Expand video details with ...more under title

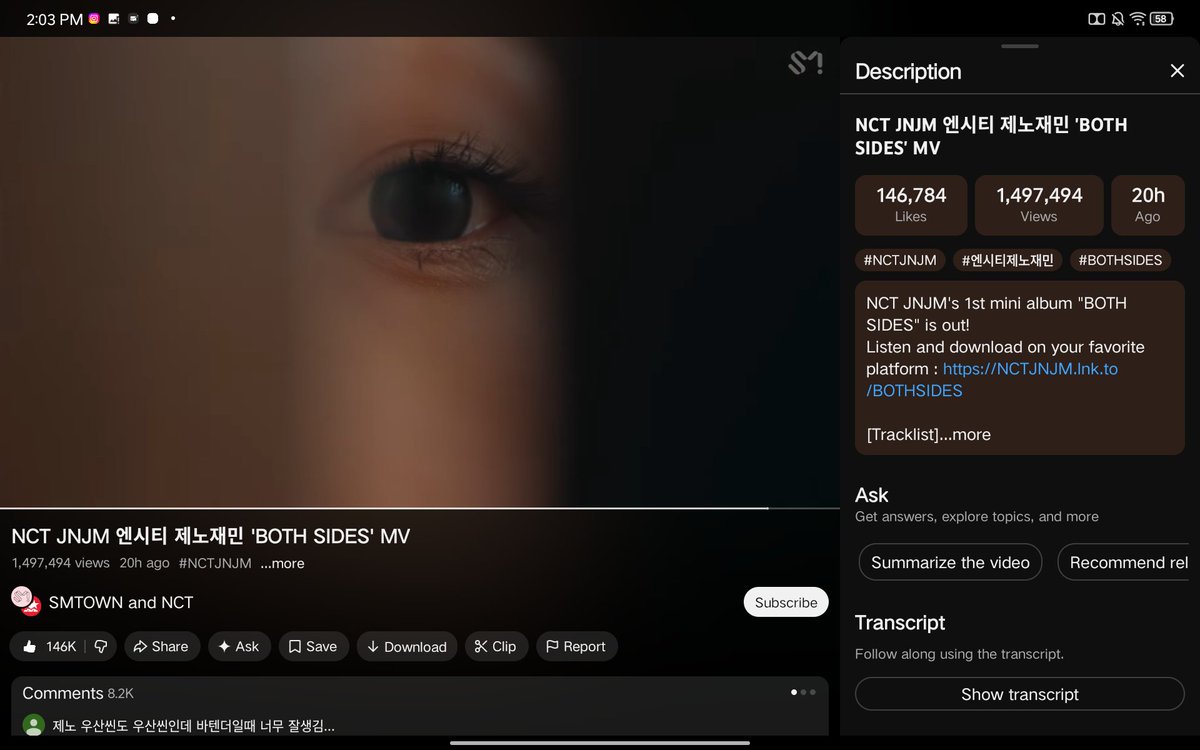[282, 564]
